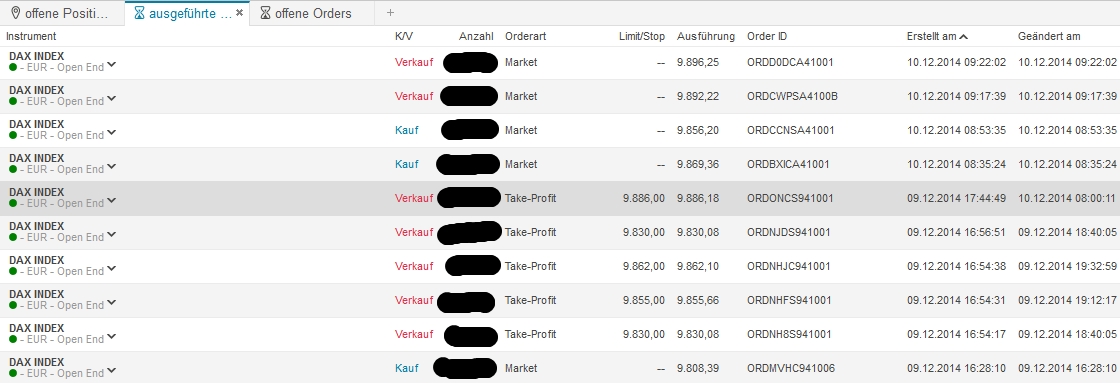Click green status dot of order ORDD0DCA41001
The image size is (1120, 383).
pyautogui.click(x=13, y=67)
